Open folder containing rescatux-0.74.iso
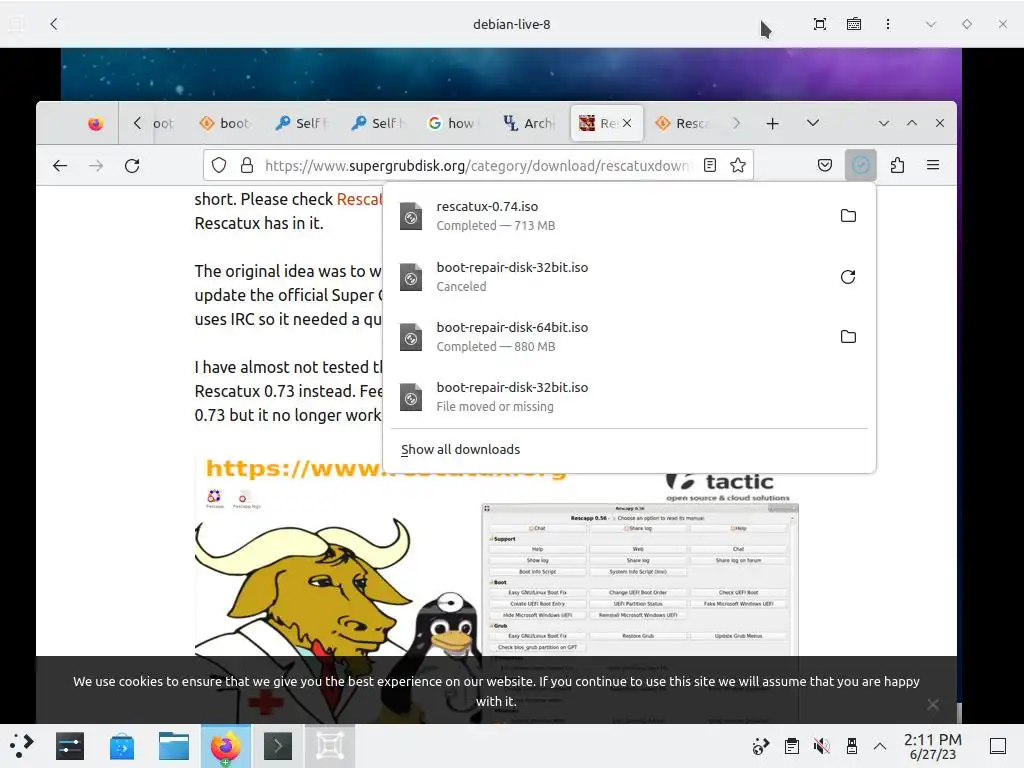1024x768 pixels. pos(848,216)
